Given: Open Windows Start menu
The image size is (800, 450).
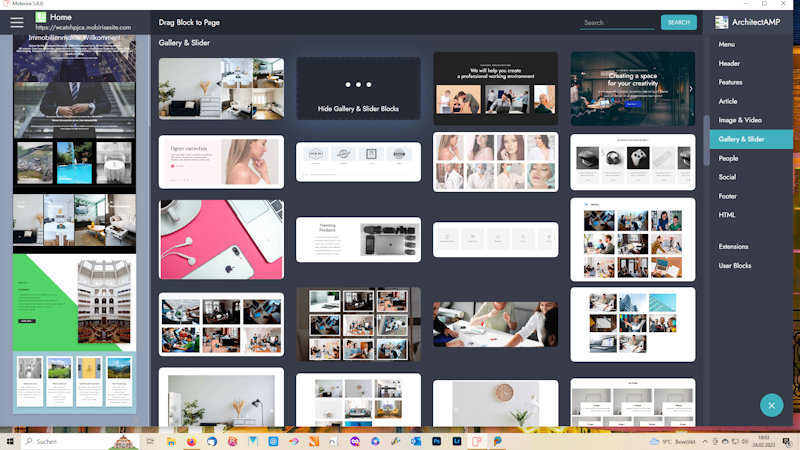Looking at the screenshot, I should [10, 441].
